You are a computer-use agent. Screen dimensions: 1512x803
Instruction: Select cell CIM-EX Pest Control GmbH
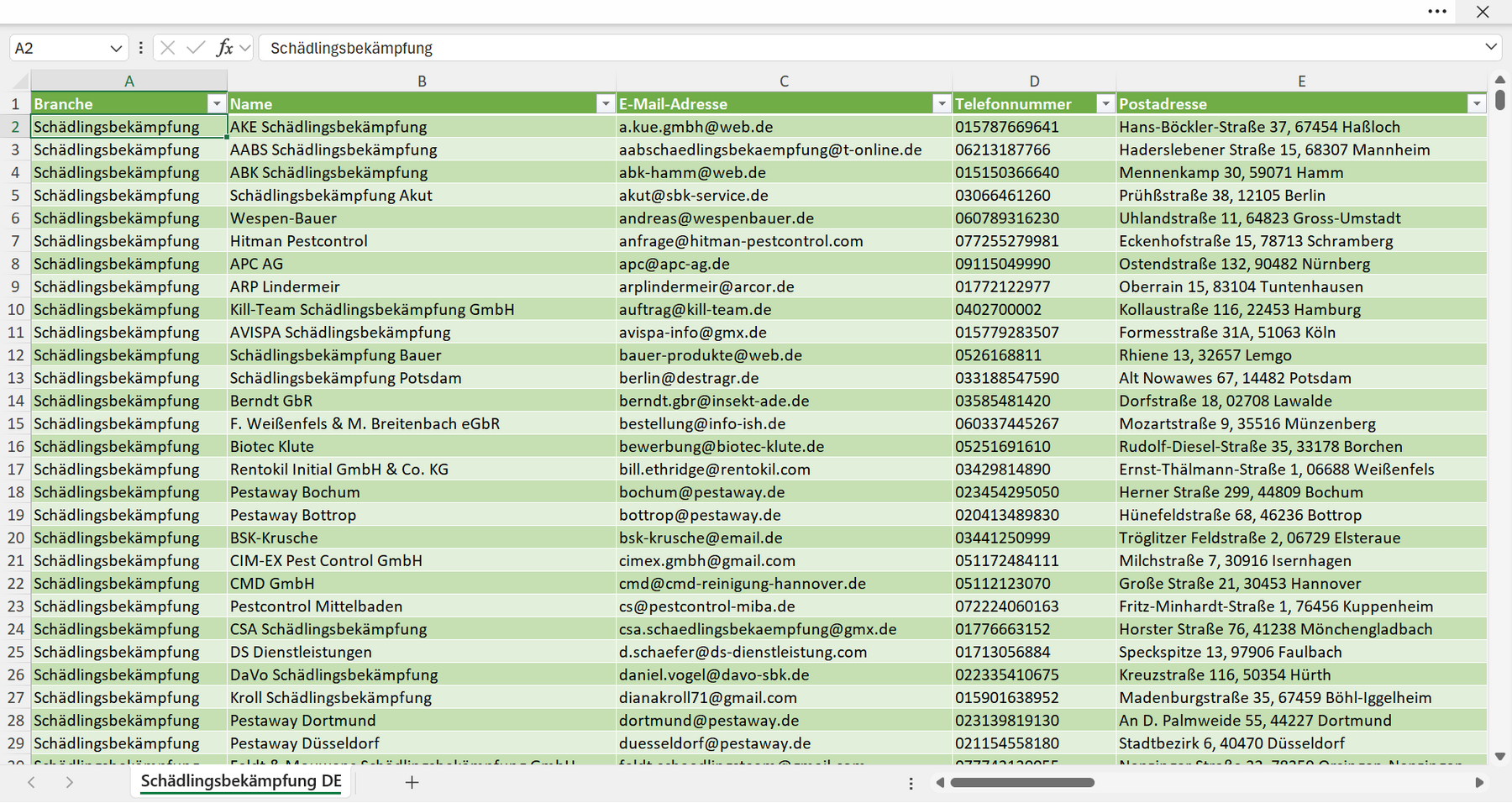422,560
